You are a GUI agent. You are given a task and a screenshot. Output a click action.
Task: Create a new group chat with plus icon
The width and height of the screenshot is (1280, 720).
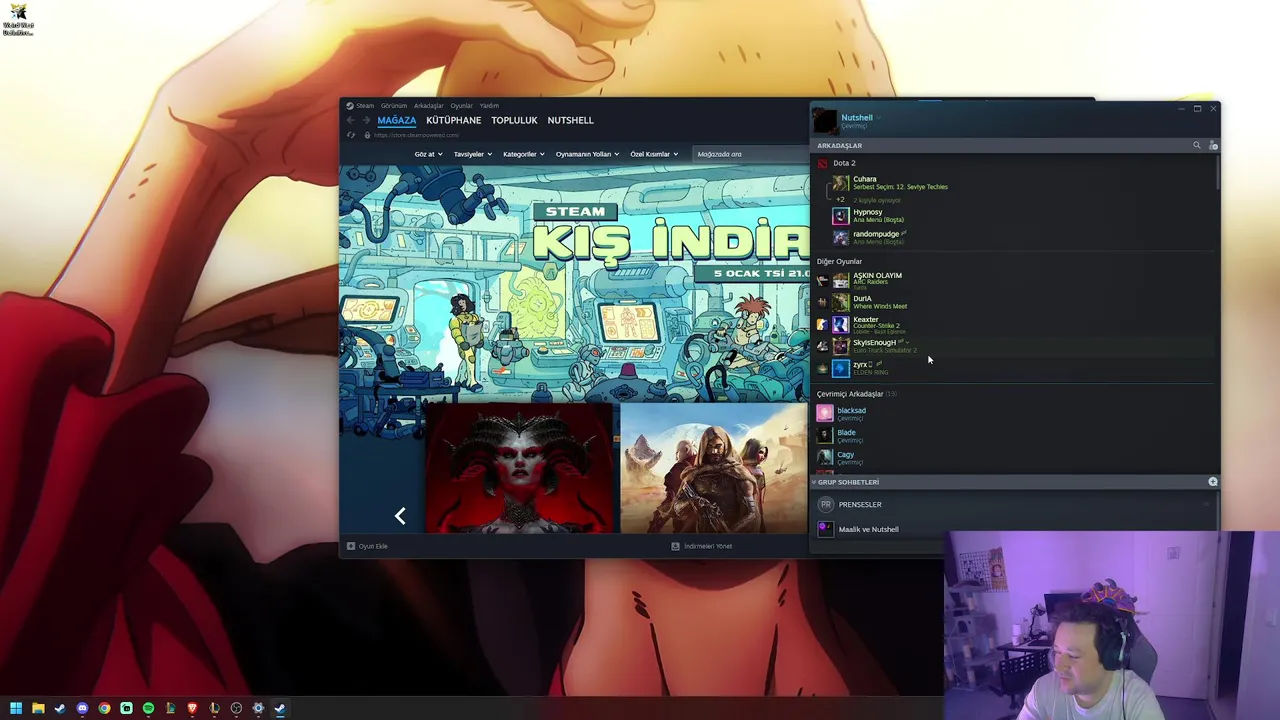(1213, 482)
